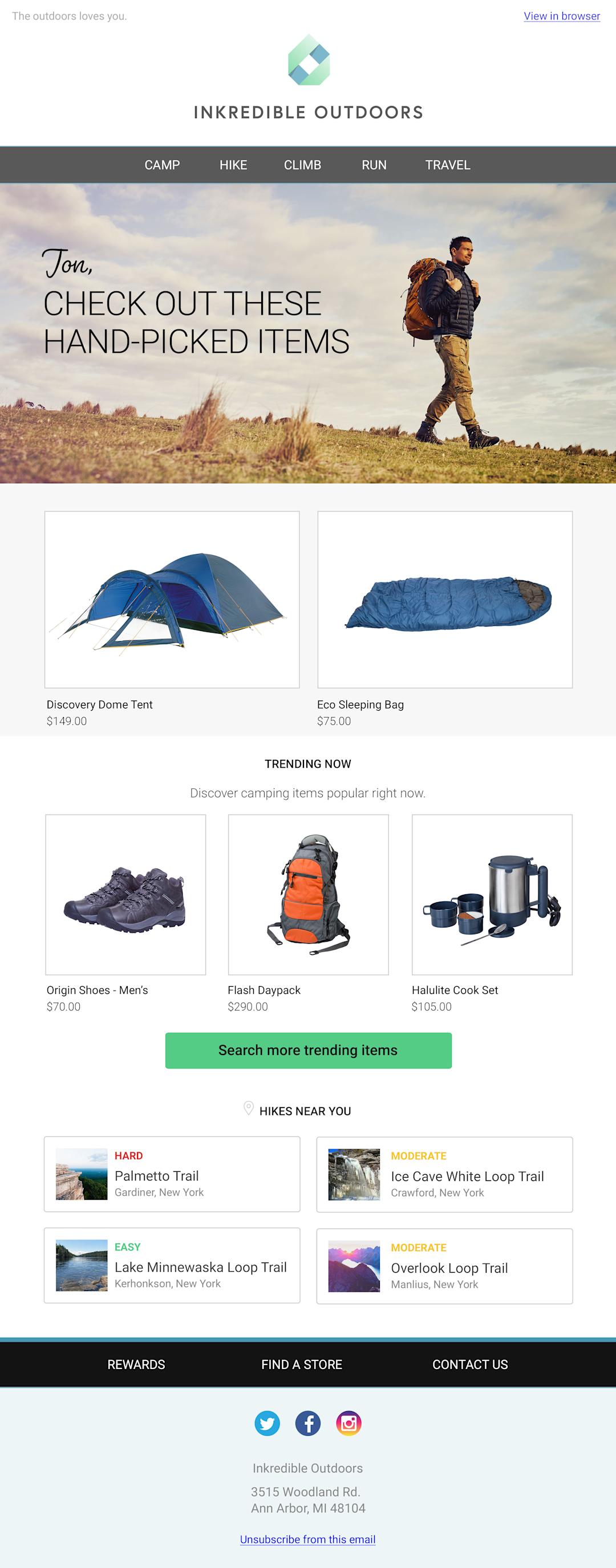Select the Overlook Loop Trail card

click(x=445, y=1266)
